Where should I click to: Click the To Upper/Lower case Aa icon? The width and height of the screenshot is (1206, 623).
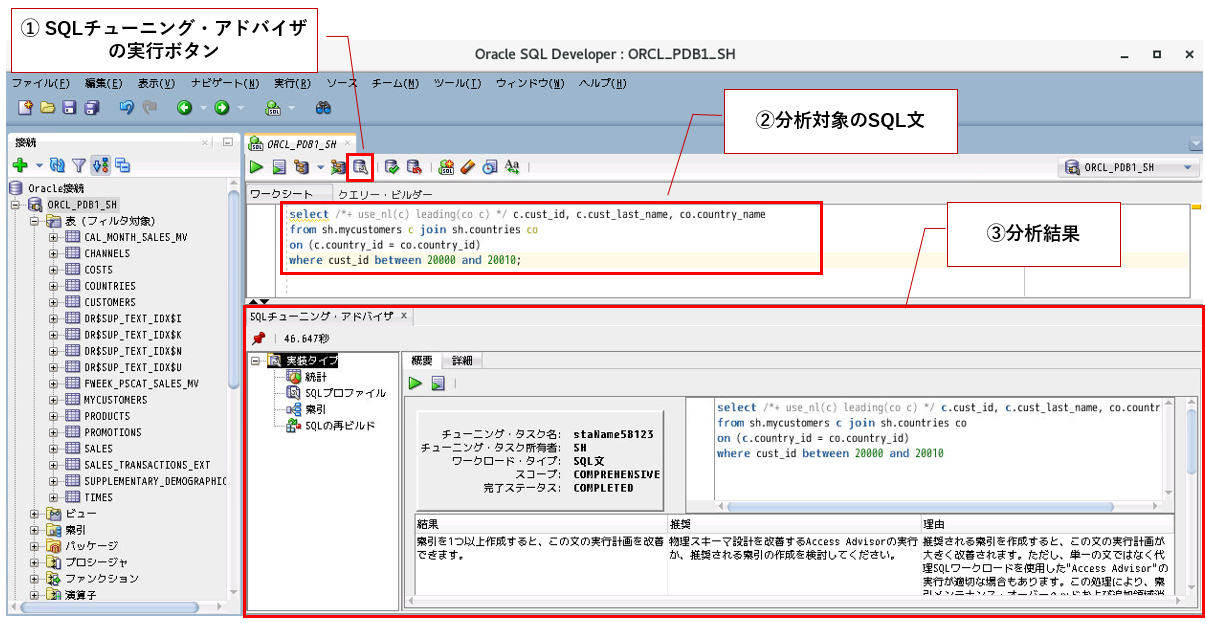click(x=512, y=168)
